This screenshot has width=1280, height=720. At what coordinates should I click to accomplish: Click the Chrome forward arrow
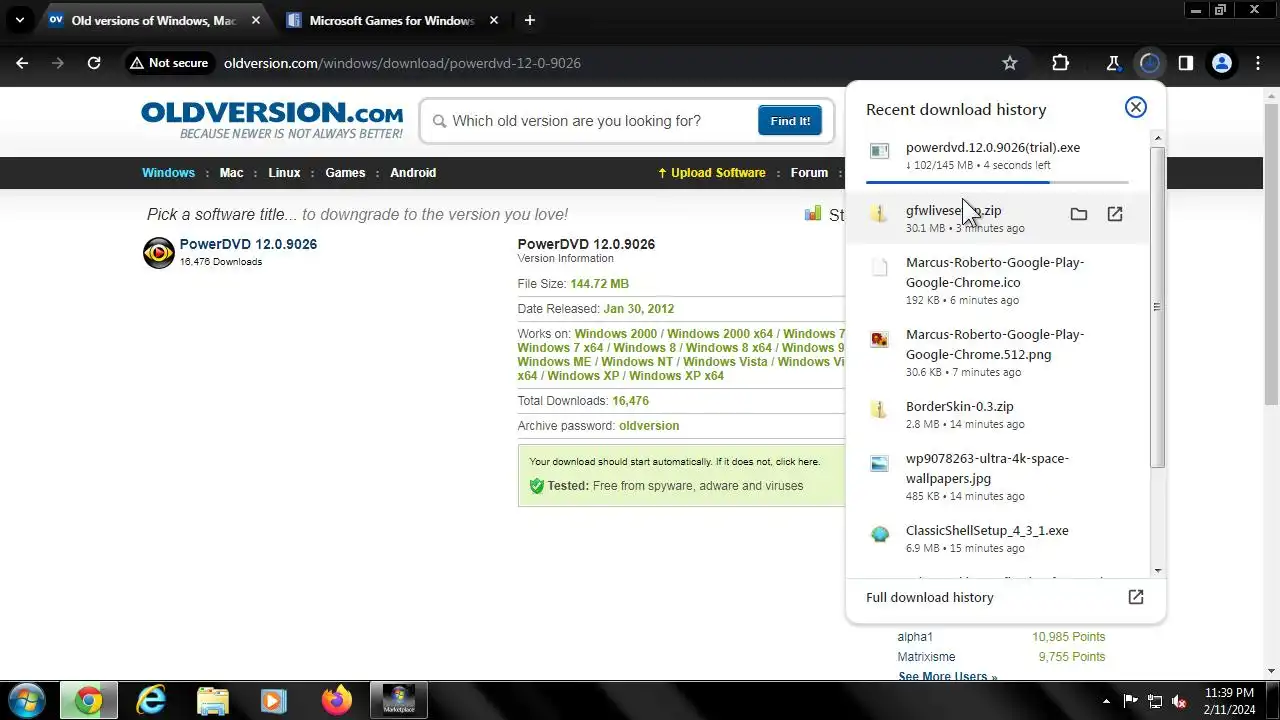click(58, 63)
